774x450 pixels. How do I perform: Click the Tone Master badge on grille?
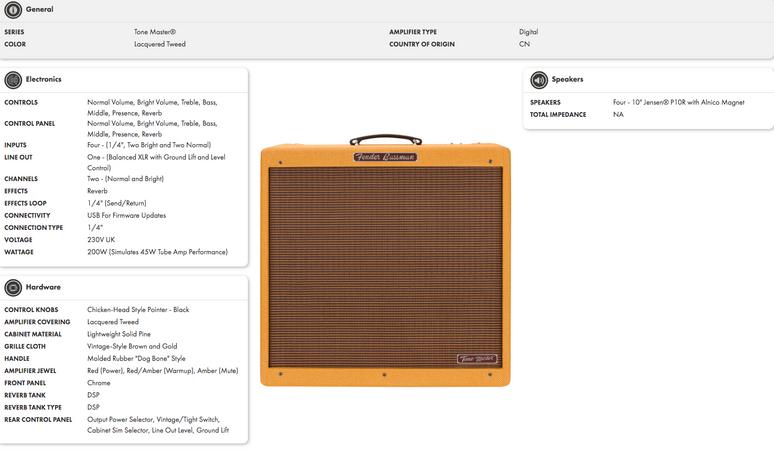(478, 358)
